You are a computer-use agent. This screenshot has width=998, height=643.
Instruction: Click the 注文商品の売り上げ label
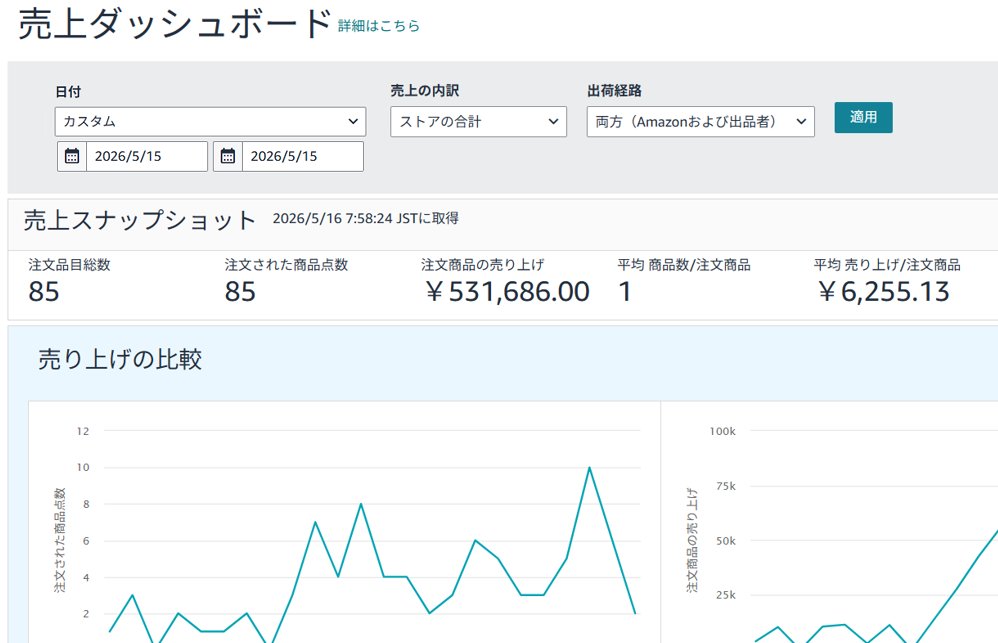click(x=482, y=265)
